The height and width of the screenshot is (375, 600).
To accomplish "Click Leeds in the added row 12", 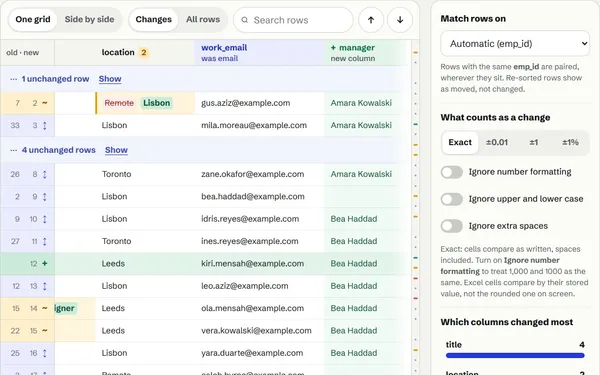I will point(113,264).
